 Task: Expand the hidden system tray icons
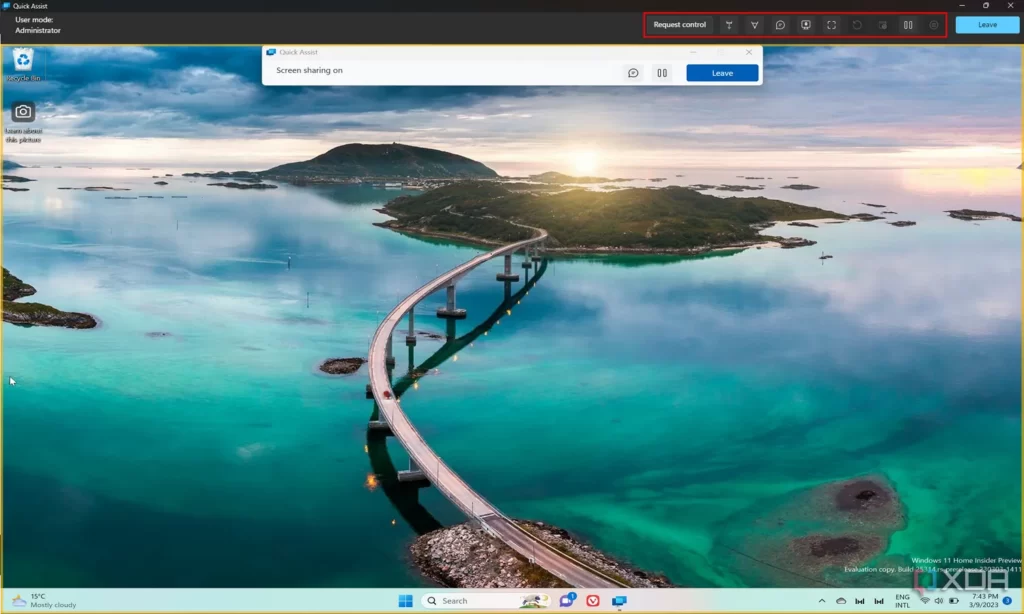point(822,601)
